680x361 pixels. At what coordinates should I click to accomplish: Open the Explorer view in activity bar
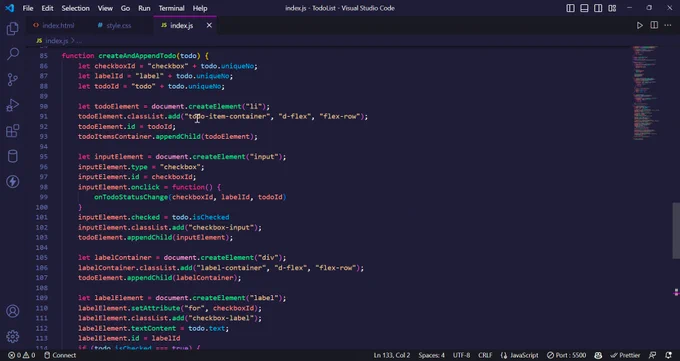(13, 29)
